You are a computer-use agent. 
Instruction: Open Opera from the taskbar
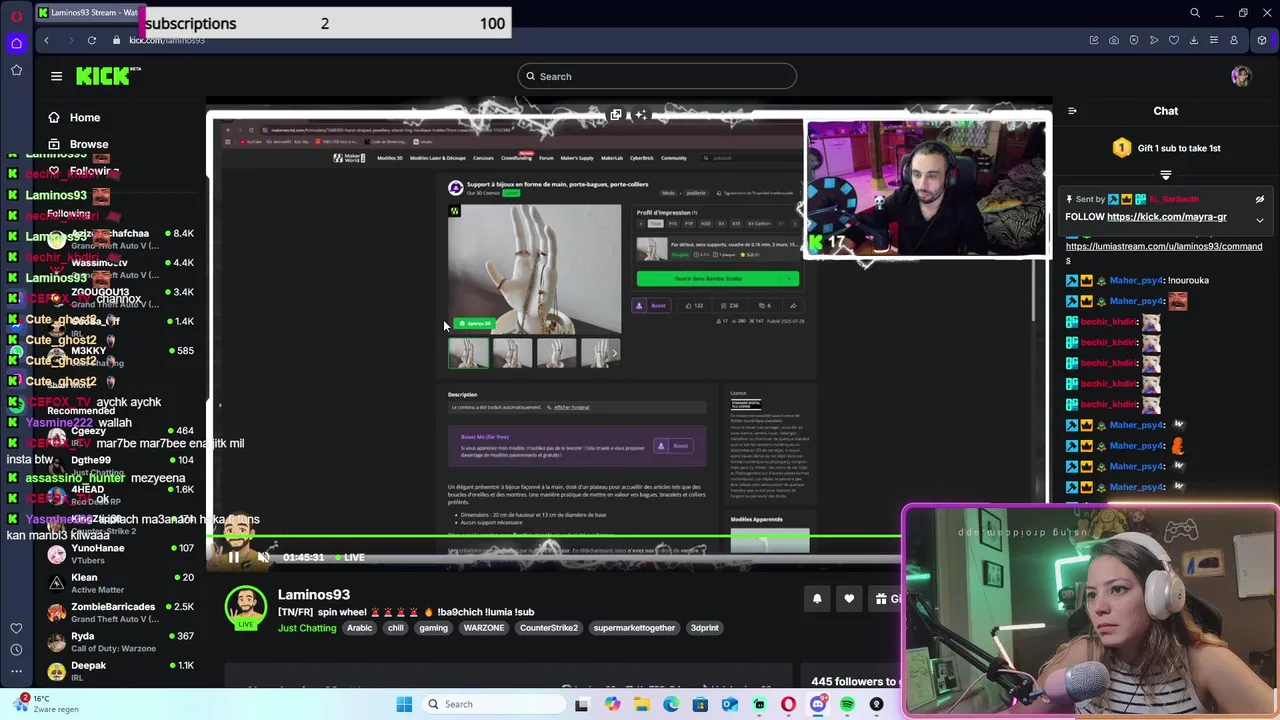789,704
